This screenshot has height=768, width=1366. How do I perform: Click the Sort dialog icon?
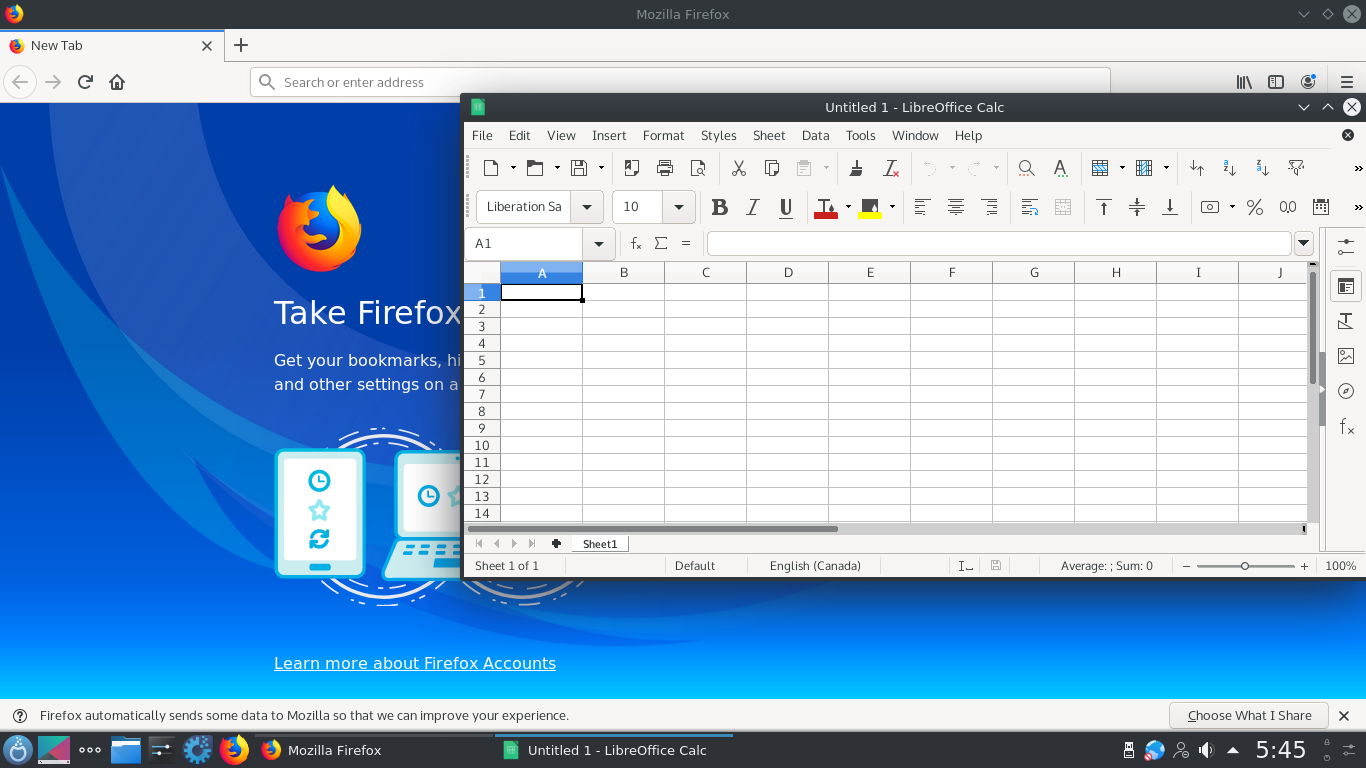pos(1197,168)
